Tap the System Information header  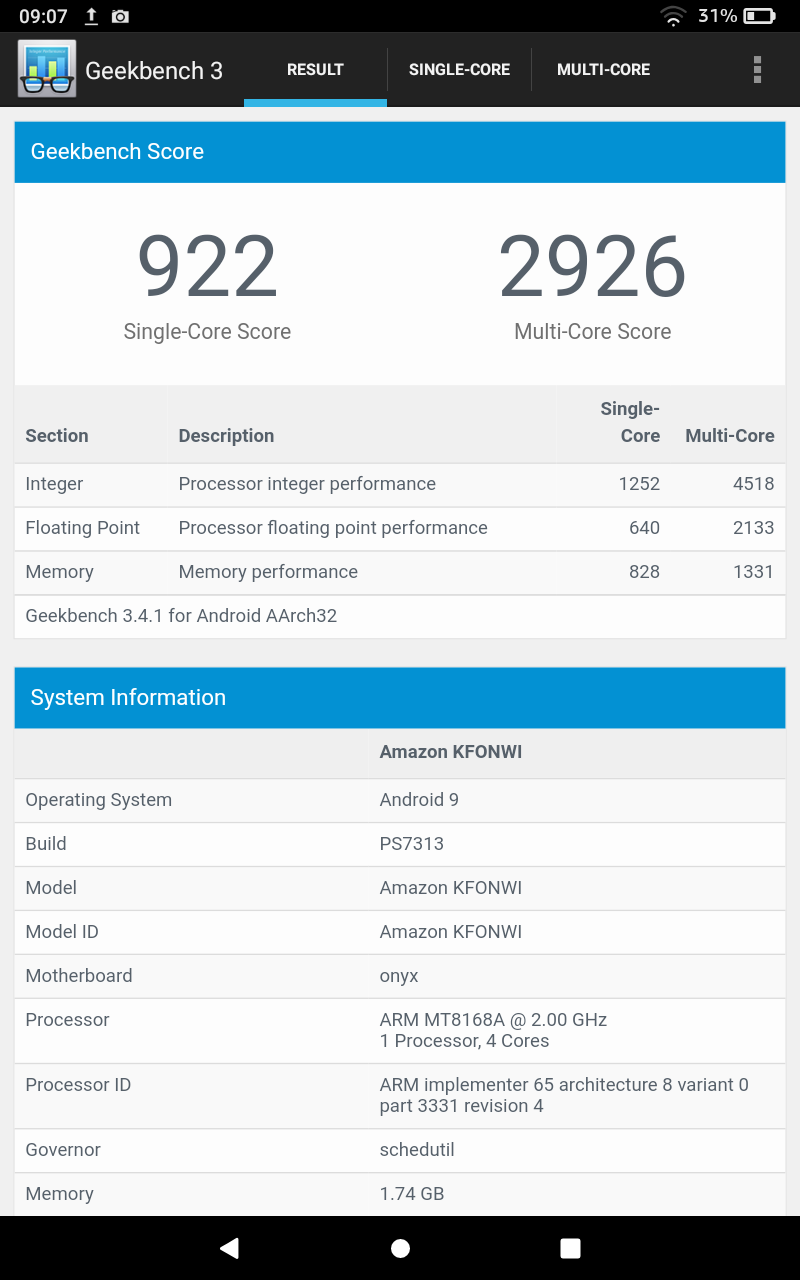tap(400, 698)
